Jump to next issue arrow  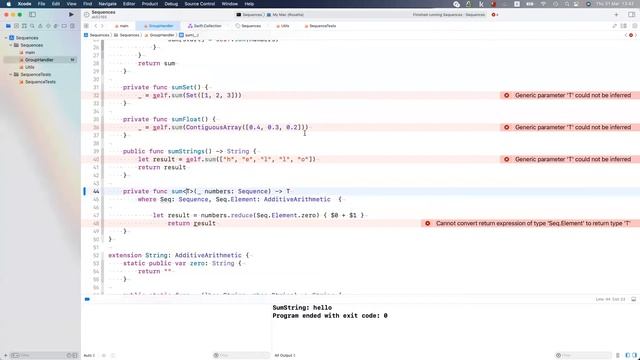636,35
